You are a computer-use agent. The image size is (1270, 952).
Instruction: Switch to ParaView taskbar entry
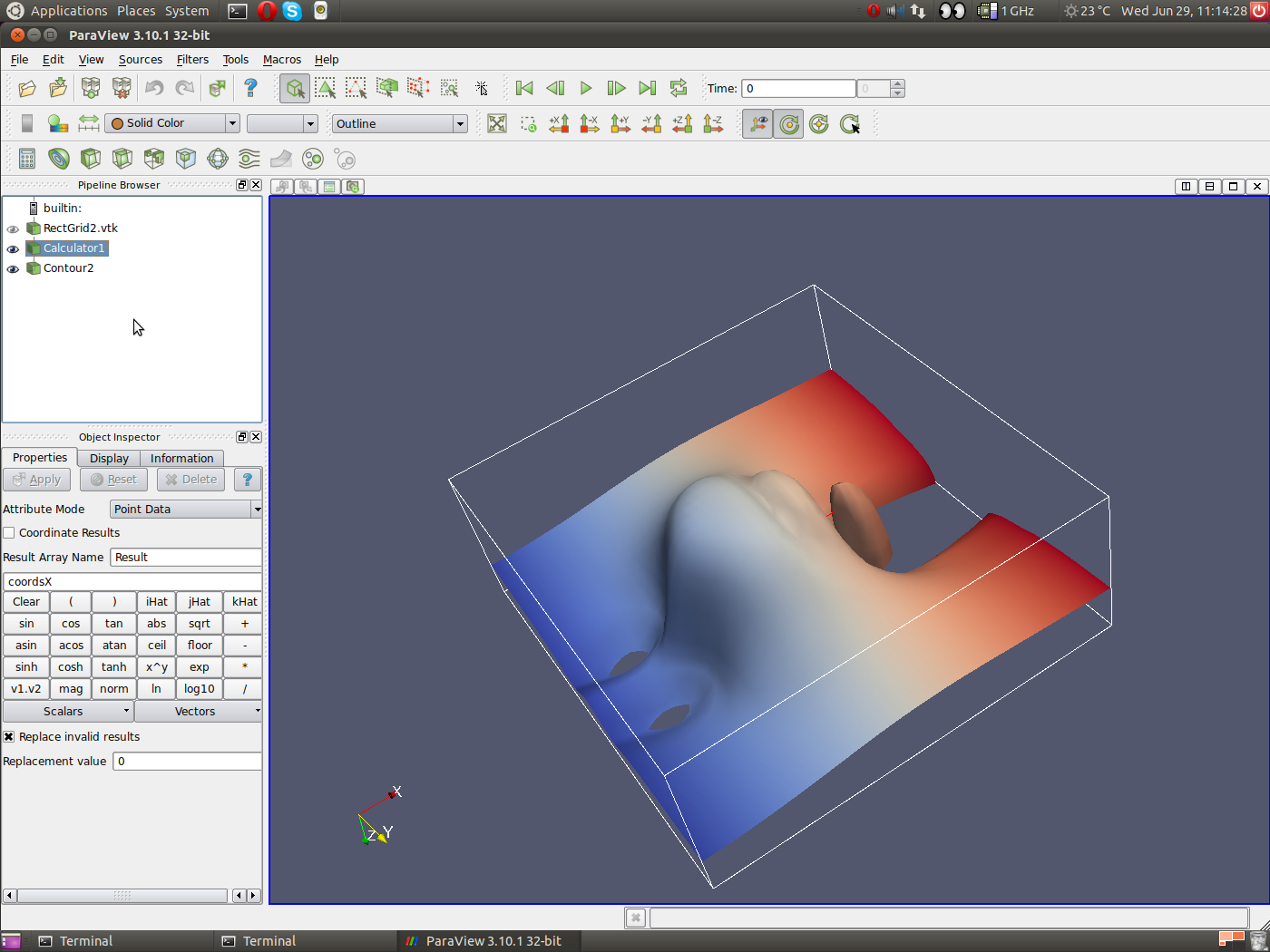(488, 941)
